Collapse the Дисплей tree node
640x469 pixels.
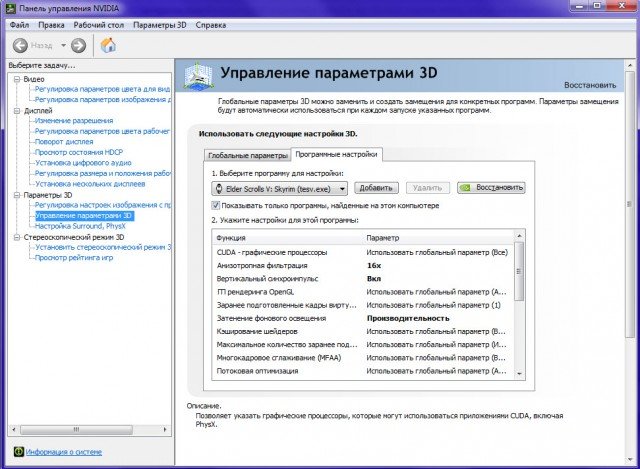[x=17, y=111]
